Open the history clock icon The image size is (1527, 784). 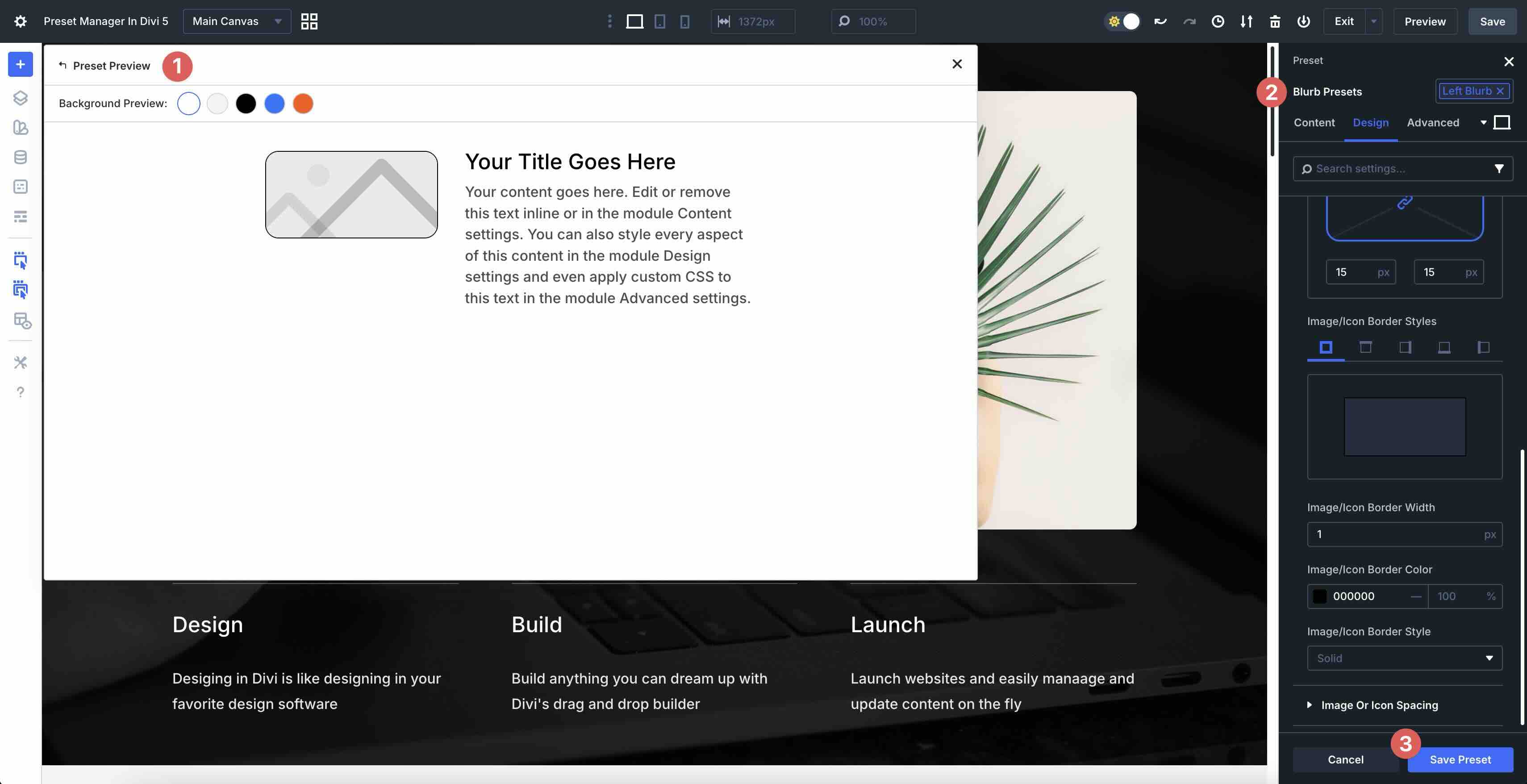(x=1218, y=21)
